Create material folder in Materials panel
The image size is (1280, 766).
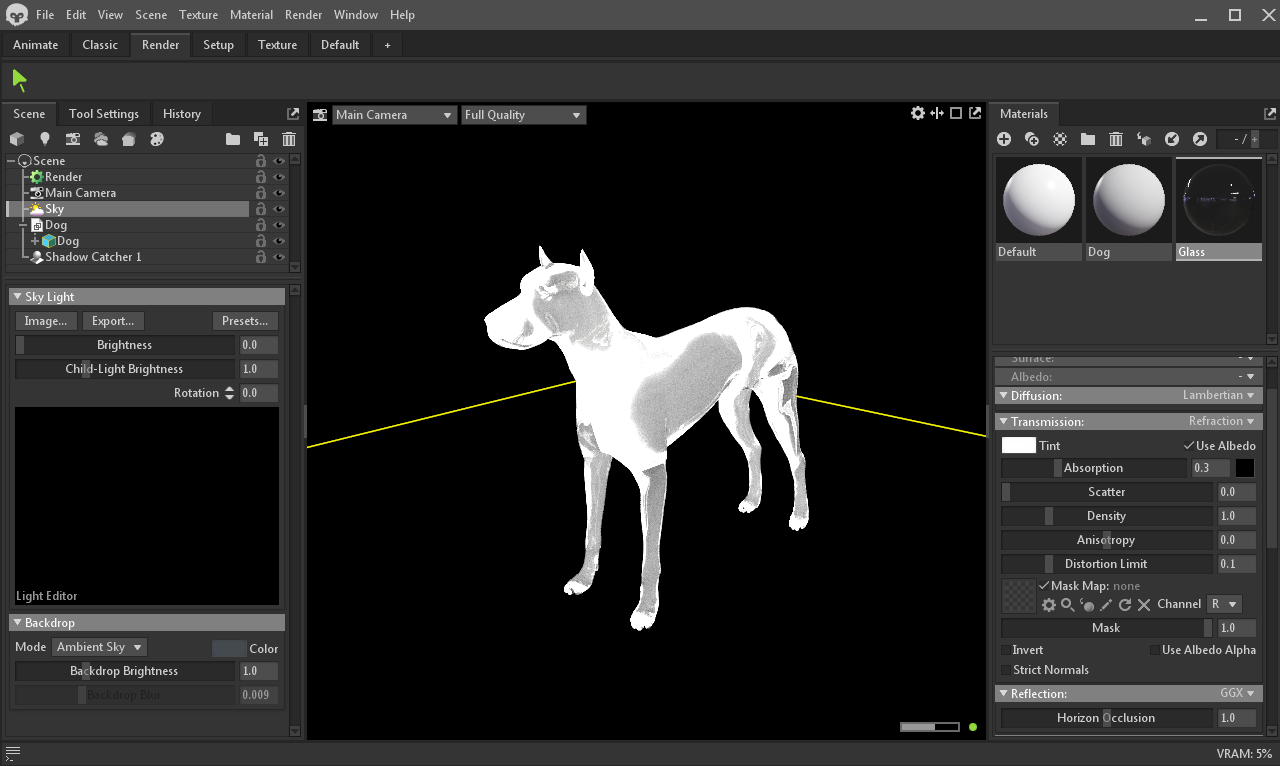1088,139
